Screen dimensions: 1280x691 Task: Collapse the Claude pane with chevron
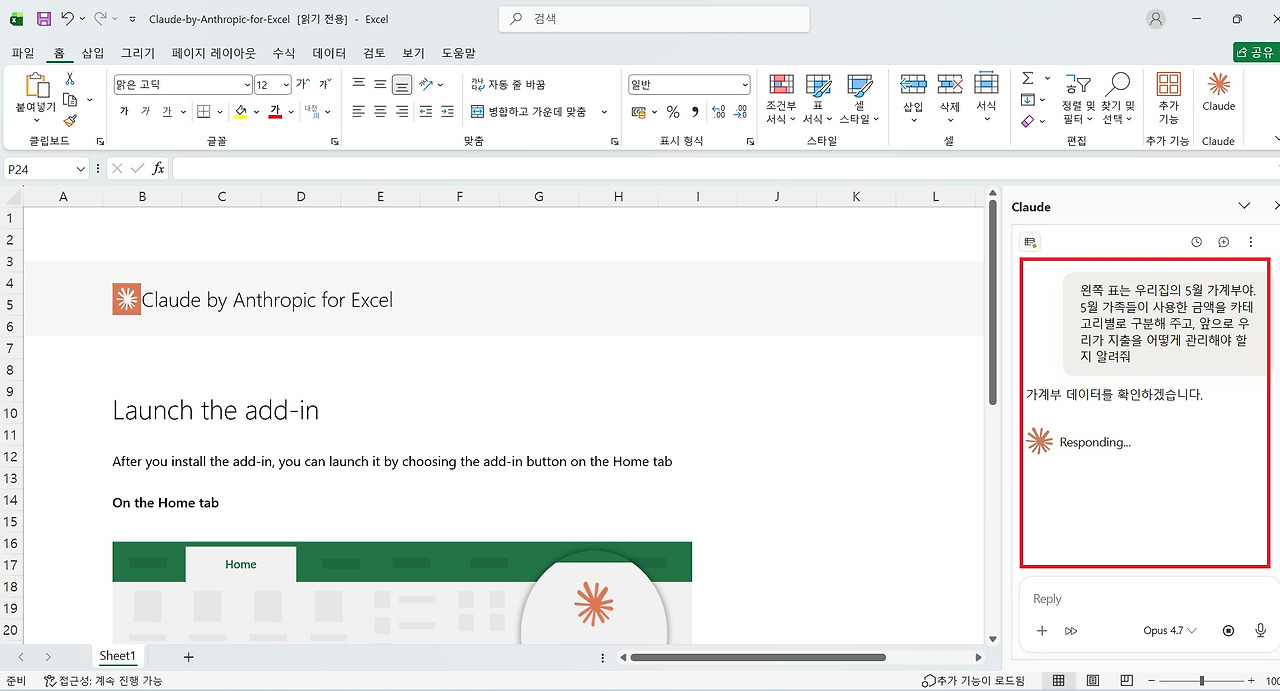point(1244,206)
